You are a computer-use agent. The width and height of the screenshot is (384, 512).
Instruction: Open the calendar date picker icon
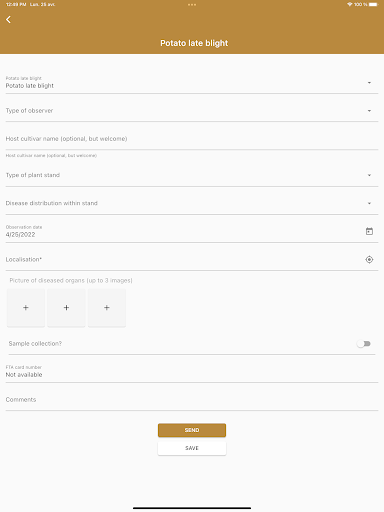coord(369,231)
